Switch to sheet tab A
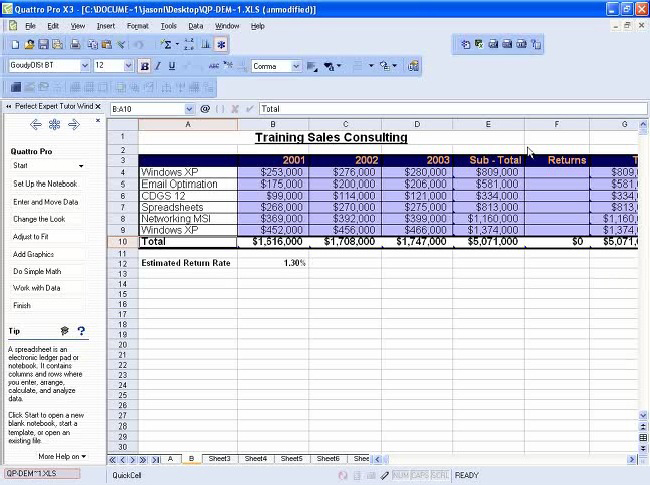The height and width of the screenshot is (485, 650). 170,458
